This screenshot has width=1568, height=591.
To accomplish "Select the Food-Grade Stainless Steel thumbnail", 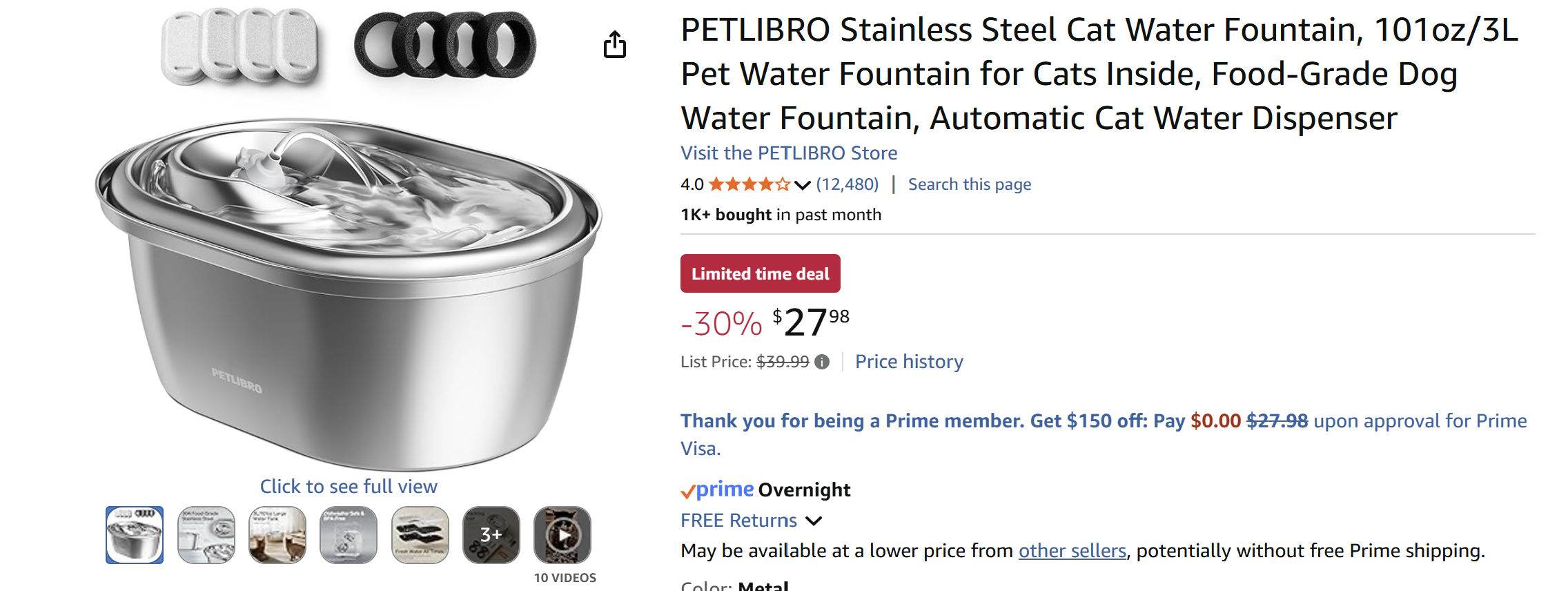I will pyautogui.click(x=206, y=535).
